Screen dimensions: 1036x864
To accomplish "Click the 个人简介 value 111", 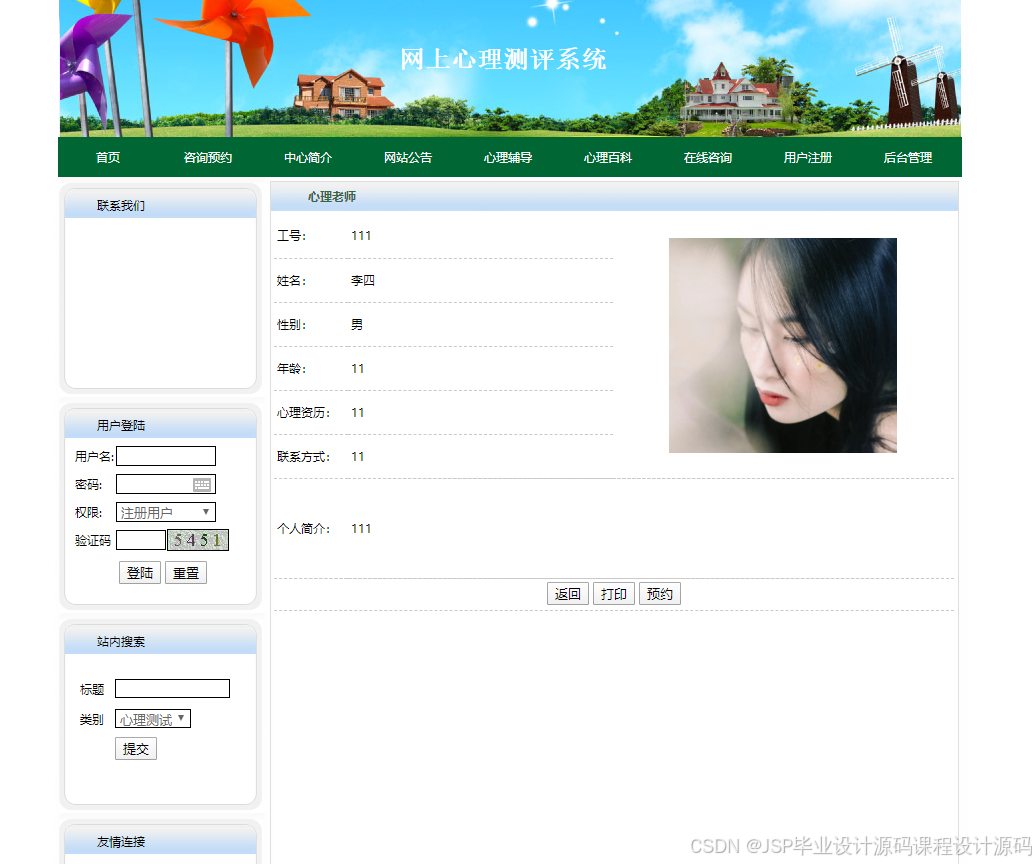I will (x=361, y=528).
